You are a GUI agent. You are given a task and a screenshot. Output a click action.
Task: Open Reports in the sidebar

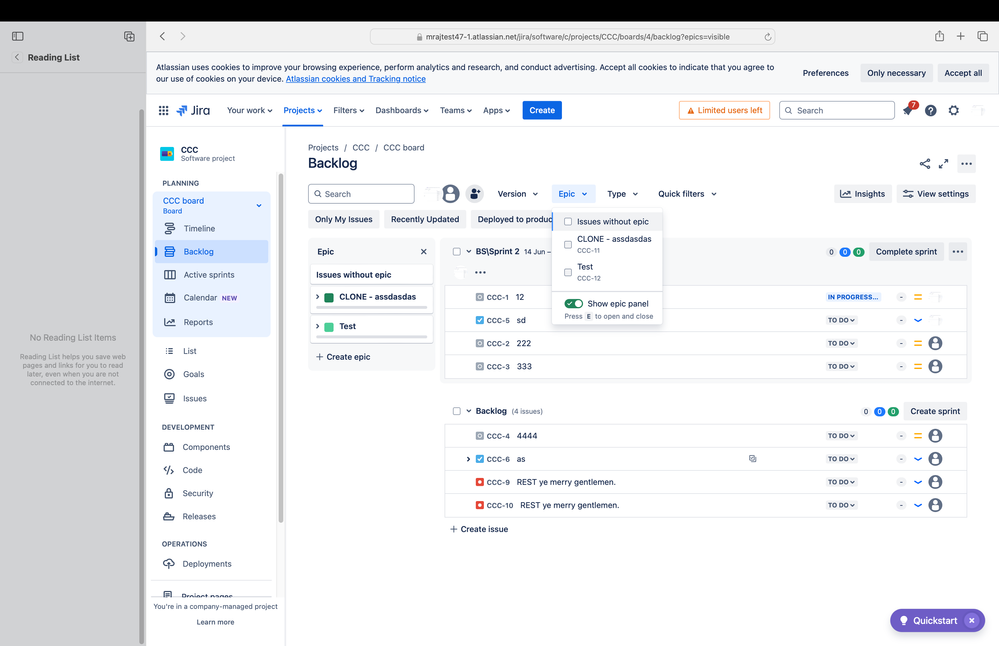point(198,322)
